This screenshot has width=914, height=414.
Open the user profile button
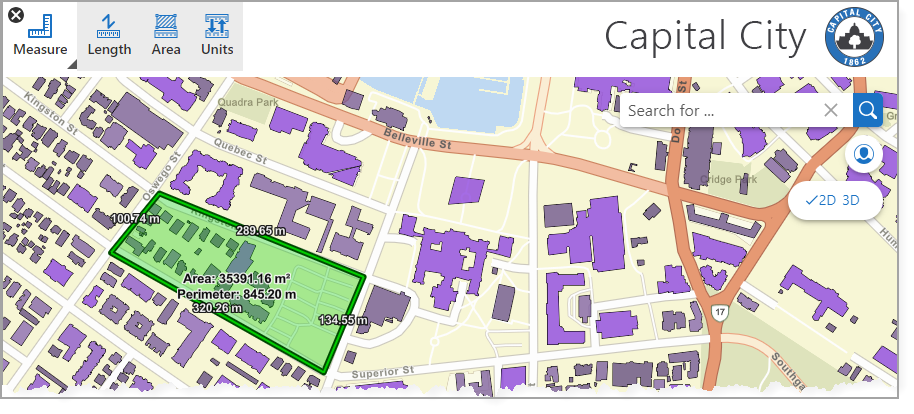863,155
